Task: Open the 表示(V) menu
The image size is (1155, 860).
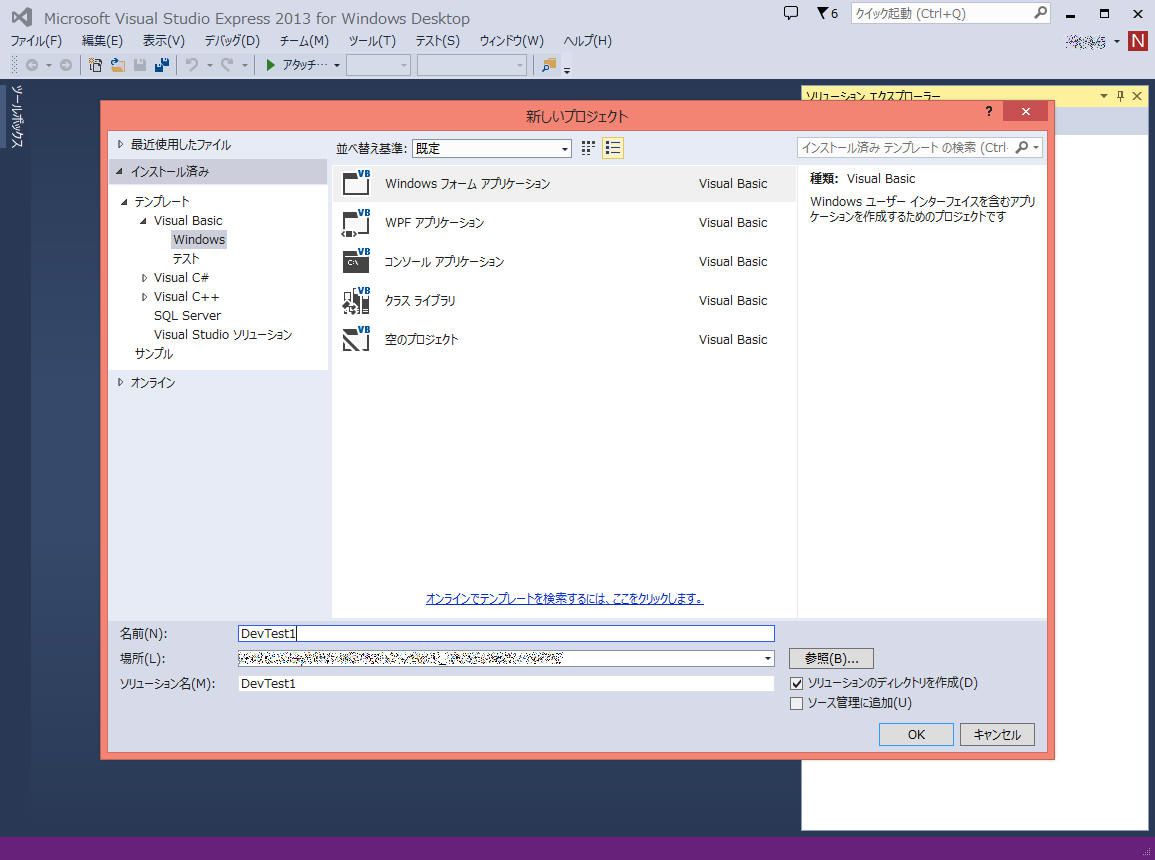Action: pos(164,40)
